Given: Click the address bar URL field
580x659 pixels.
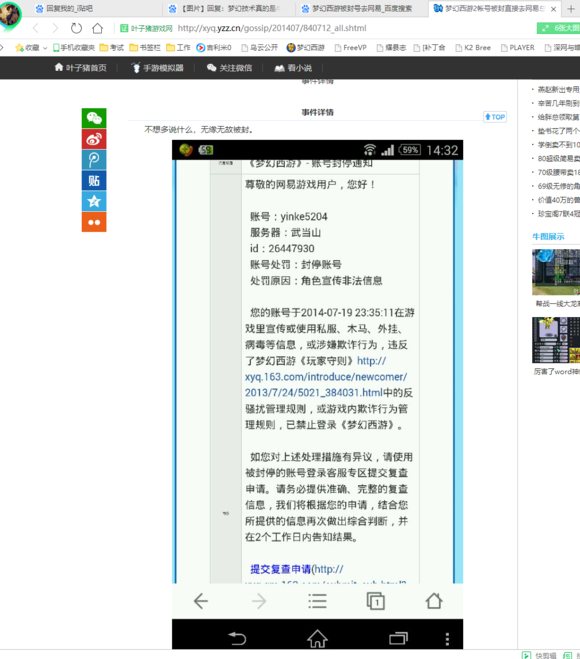Looking at the screenshot, I should click(x=272, y=28).
